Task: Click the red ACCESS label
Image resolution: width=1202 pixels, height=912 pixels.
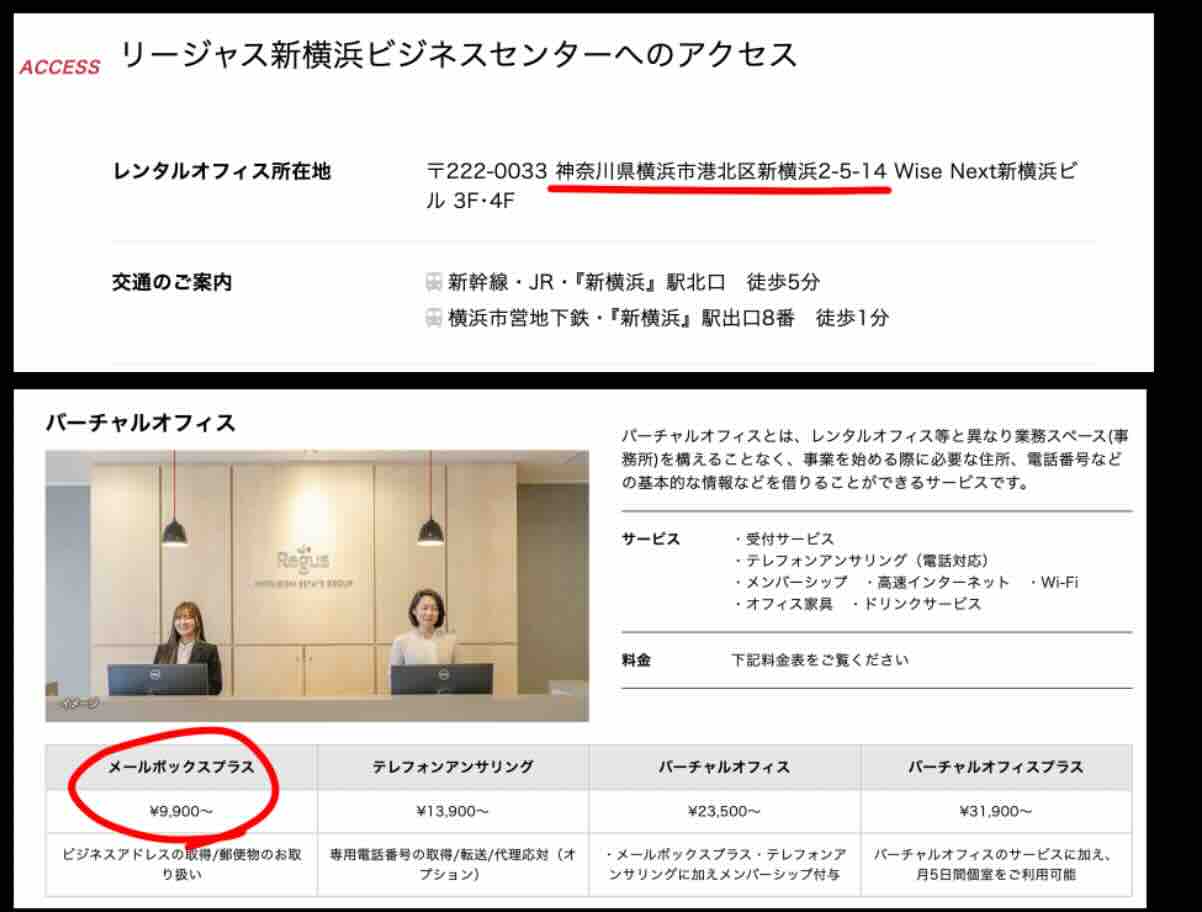Action: point(60,68)
